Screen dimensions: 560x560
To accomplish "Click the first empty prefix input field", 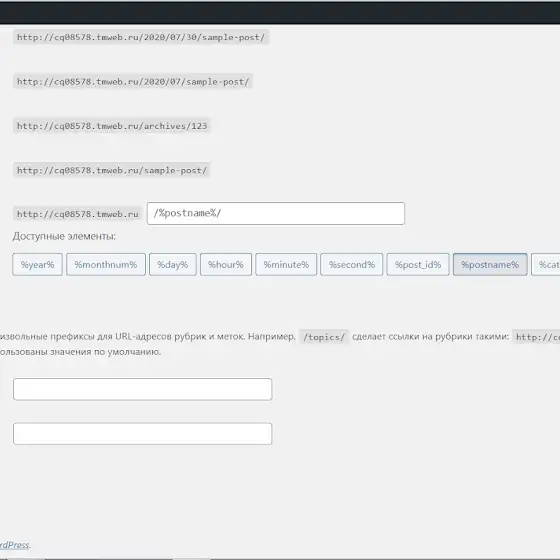I will point(142,389).
